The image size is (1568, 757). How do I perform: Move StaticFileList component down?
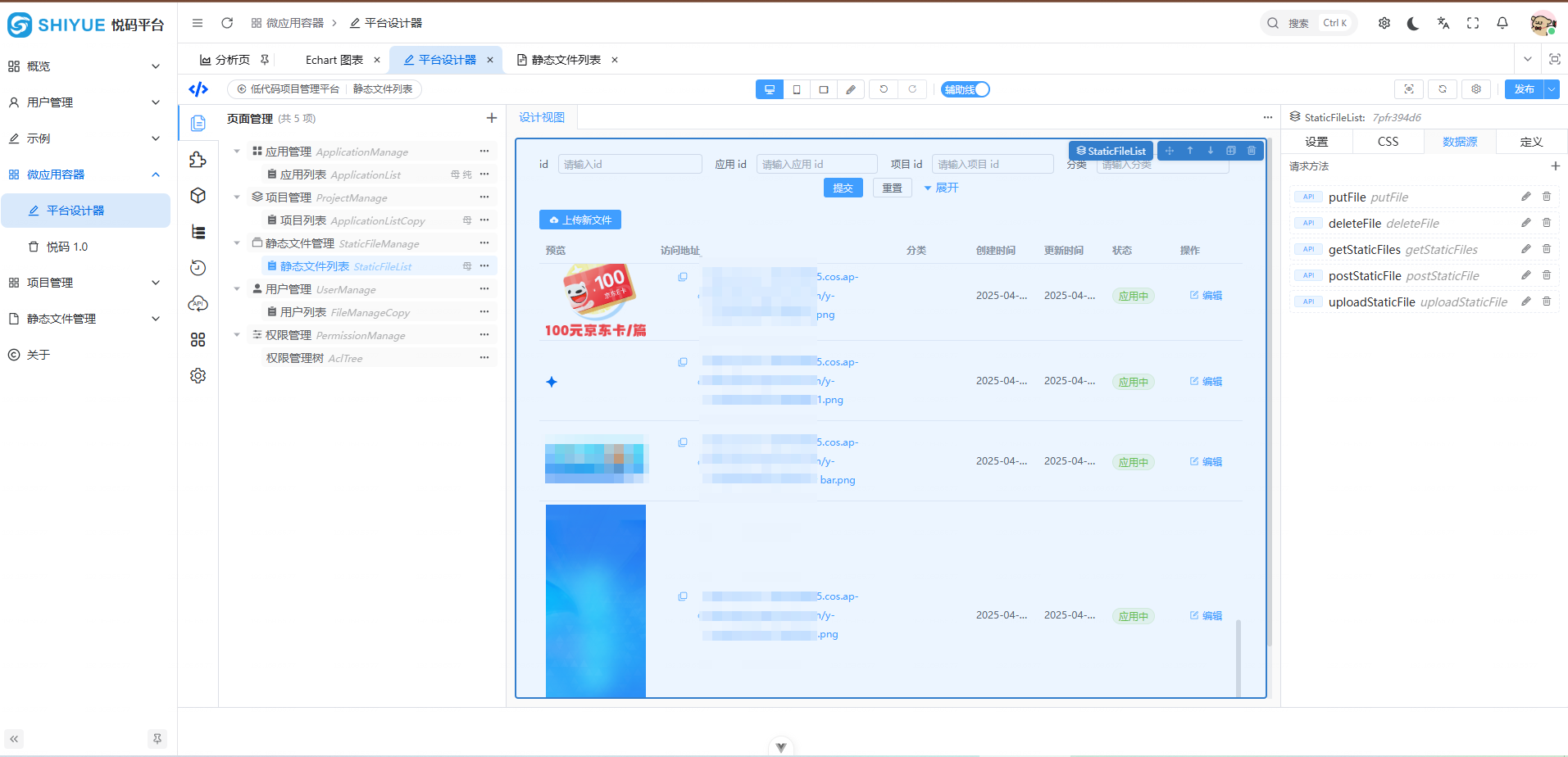[1211, 151]
